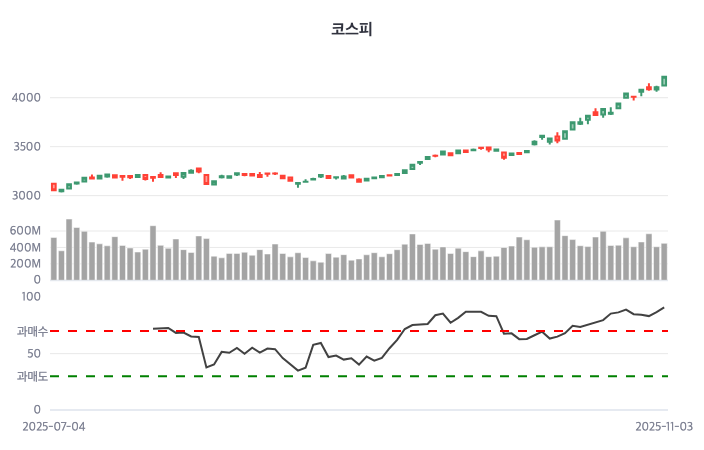Click the last volume bar on the right
This screenshot has width=704, height=450.
[x=664, y=261]
